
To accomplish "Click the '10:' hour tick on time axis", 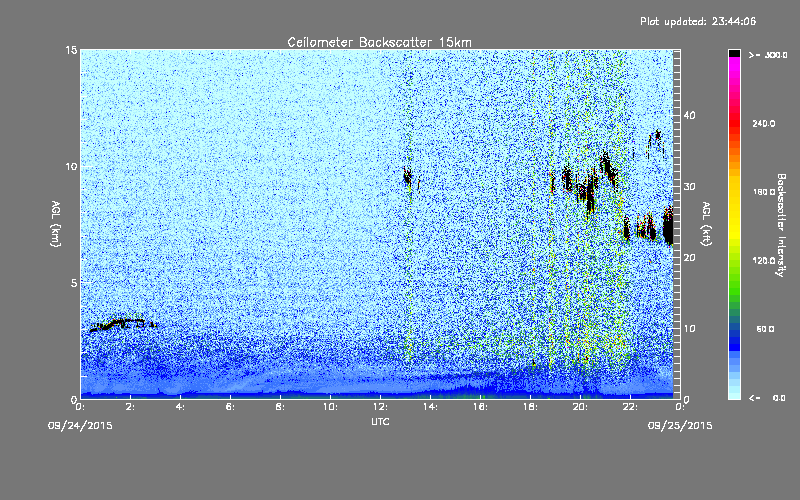I will pos(330,407).
